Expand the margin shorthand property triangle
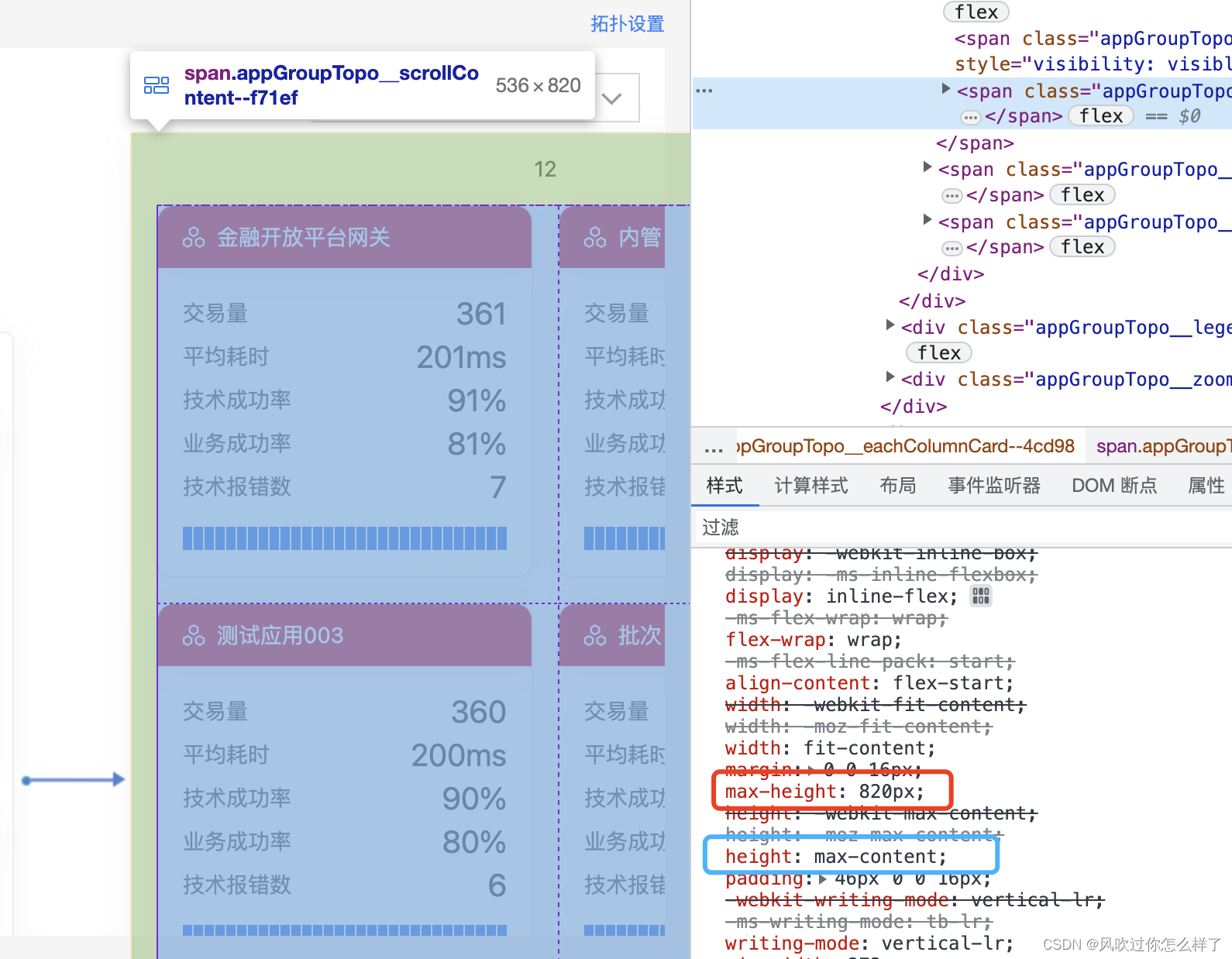This screenshot has width=1232, height=959. pos(812,769)
